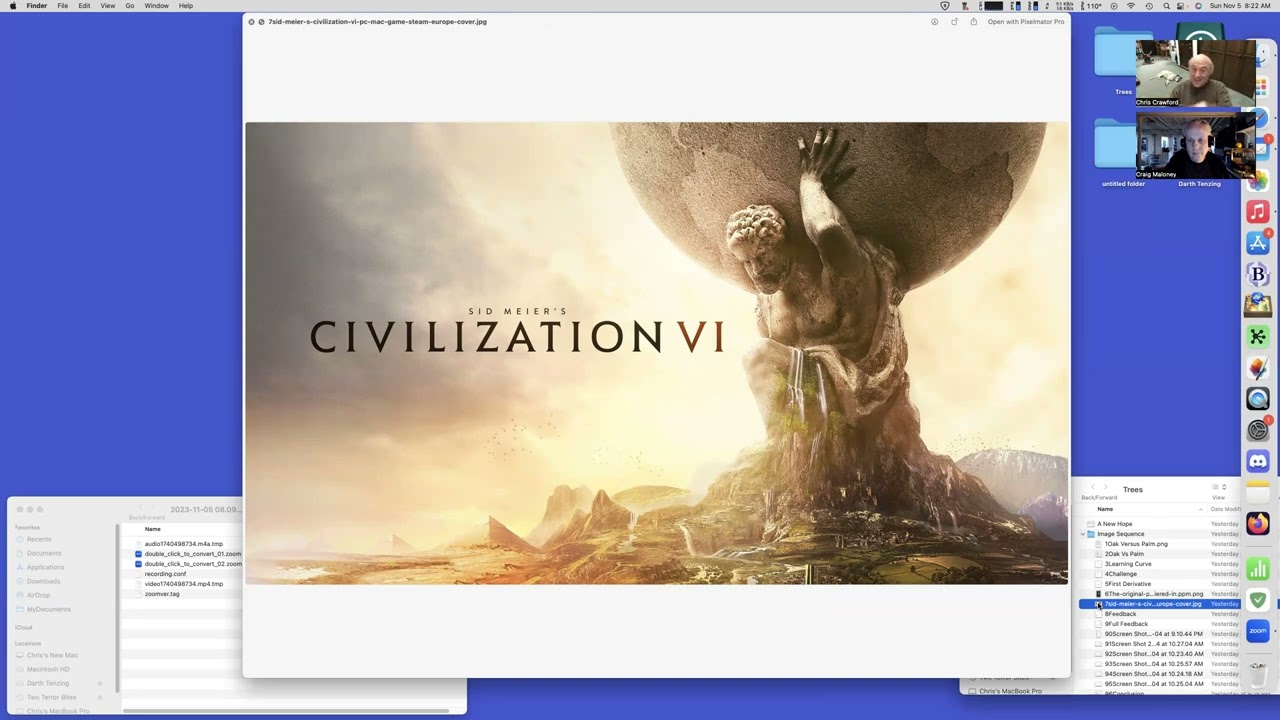The image size is (1280, 720).
Task: Select Applications in Finder sidebar
Action: 45,567
